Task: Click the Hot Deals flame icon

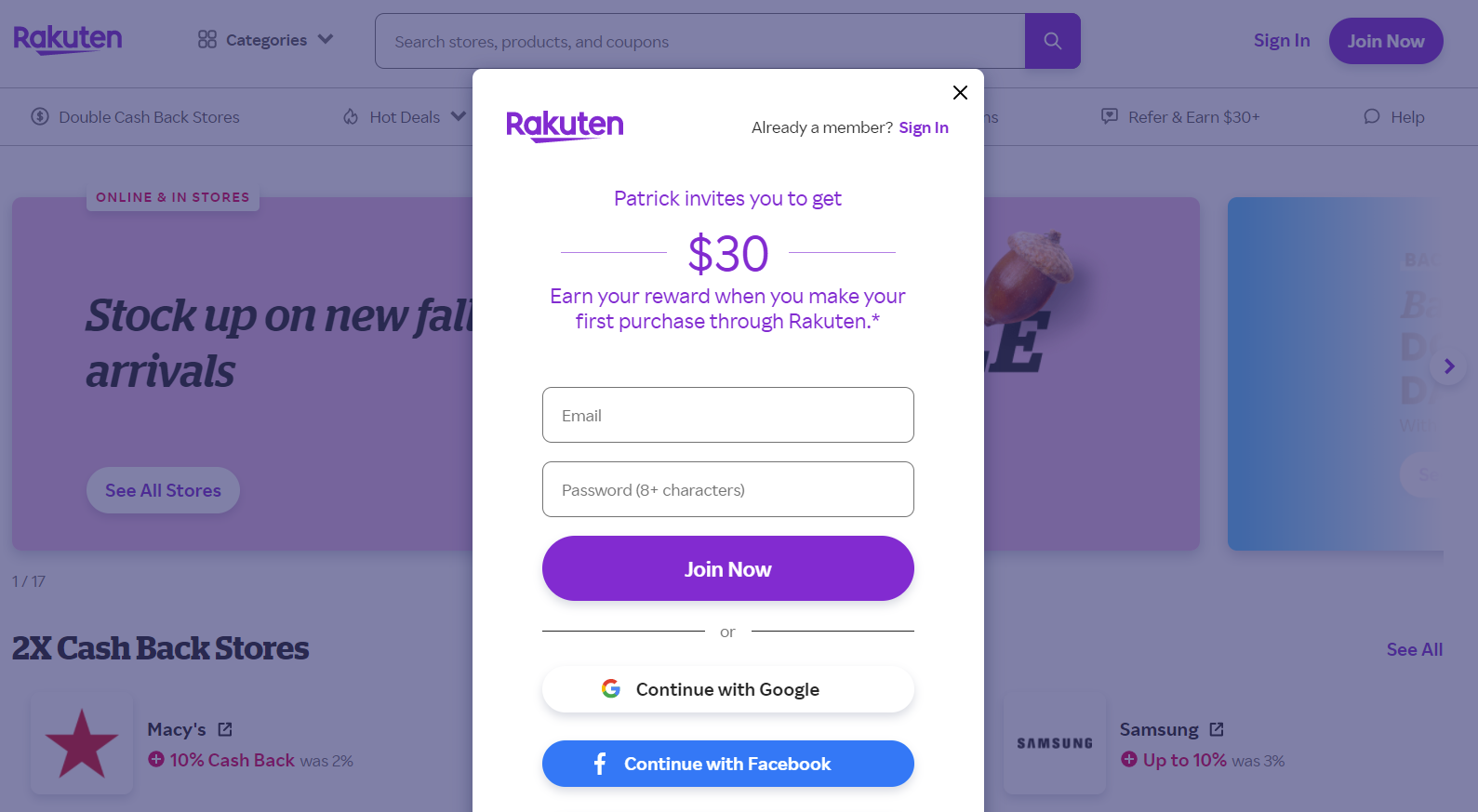Action: click(x=351, y=116)
